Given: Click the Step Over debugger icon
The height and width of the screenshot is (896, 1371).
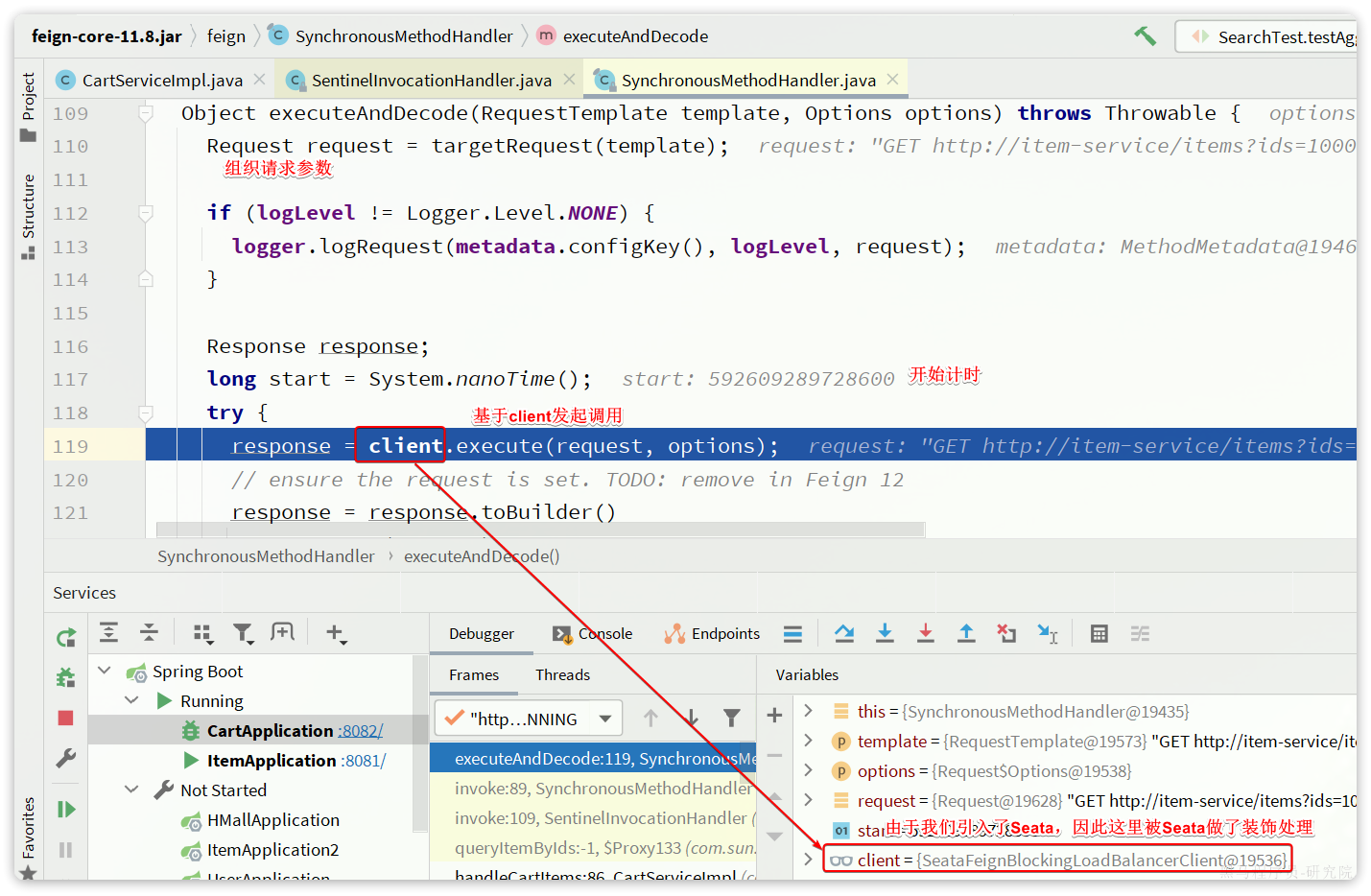Looking at the screenshot, I should coord(845,633).
